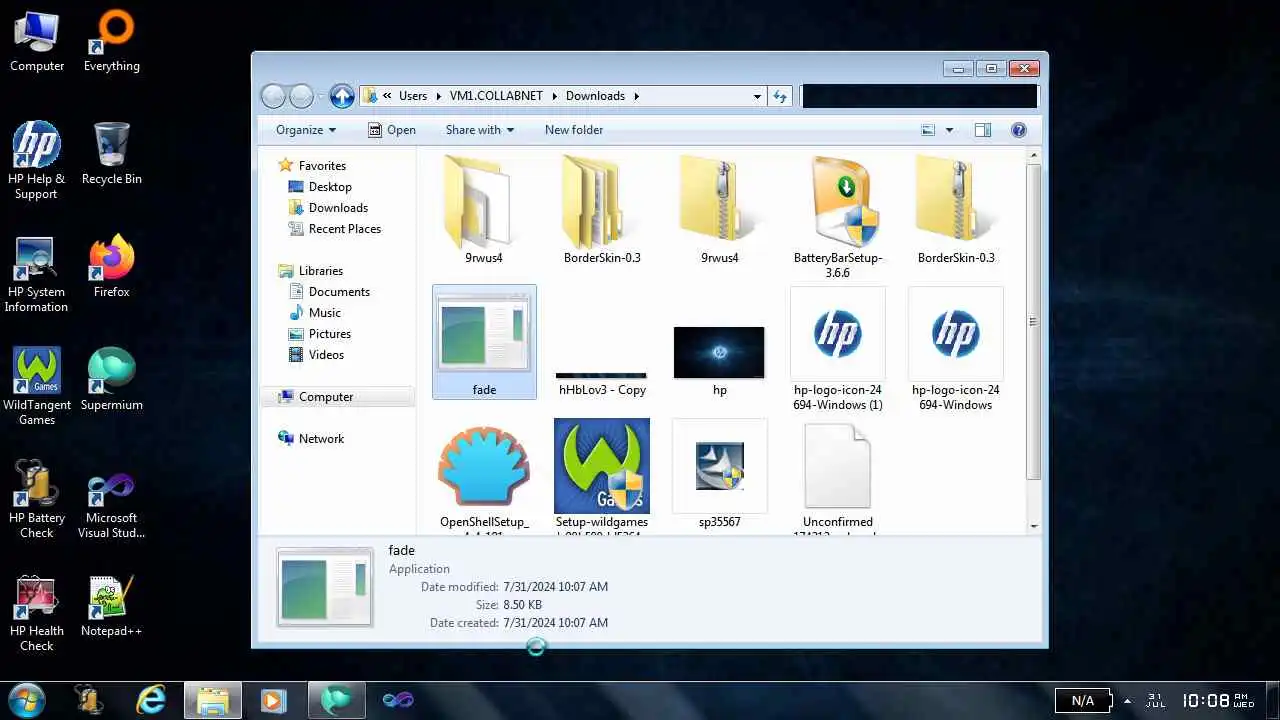Image resolution: width=1280 pixels, height=720 pixels.
Task: Open the Share with dropdown
Action: point(479,130)
